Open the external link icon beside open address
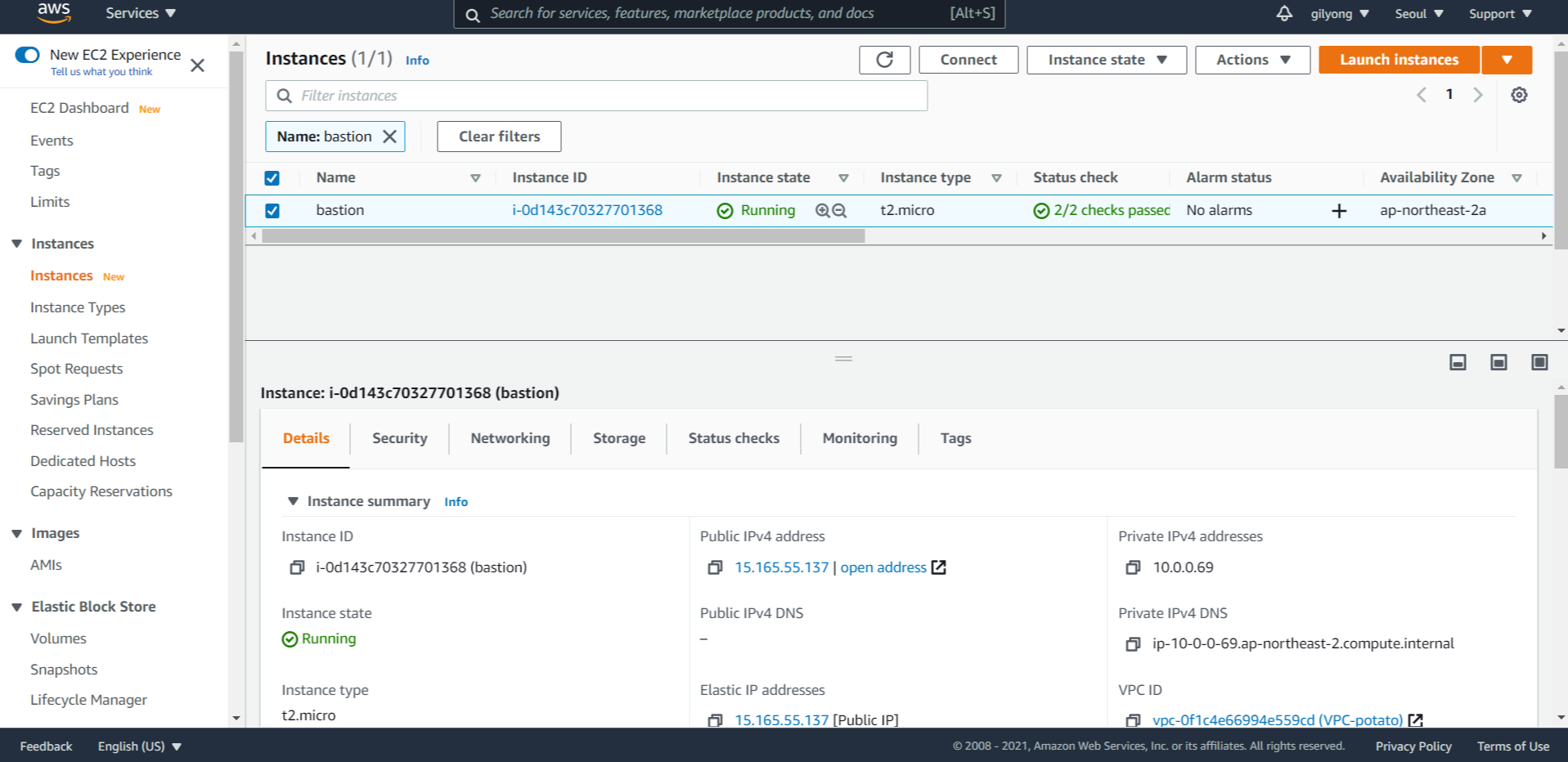The height and width of the screenshot is (762, 1568). (x=939, y=567)
